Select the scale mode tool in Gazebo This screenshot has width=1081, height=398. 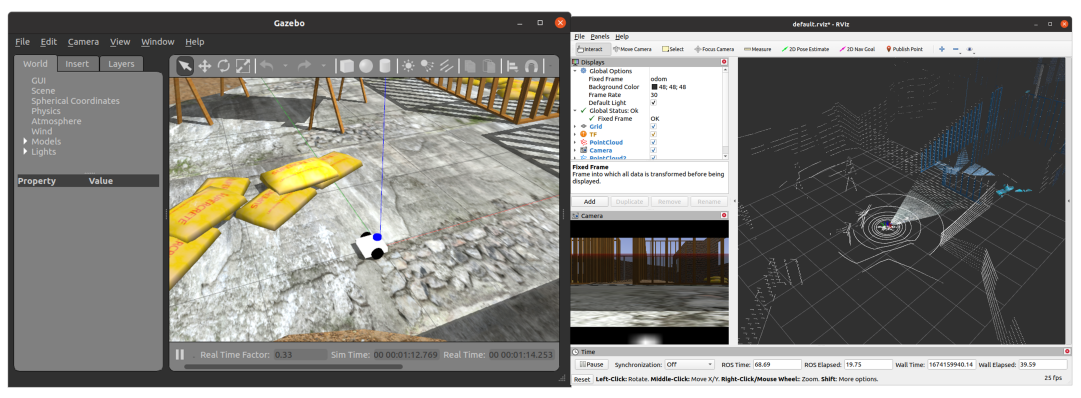coord(243,66)
